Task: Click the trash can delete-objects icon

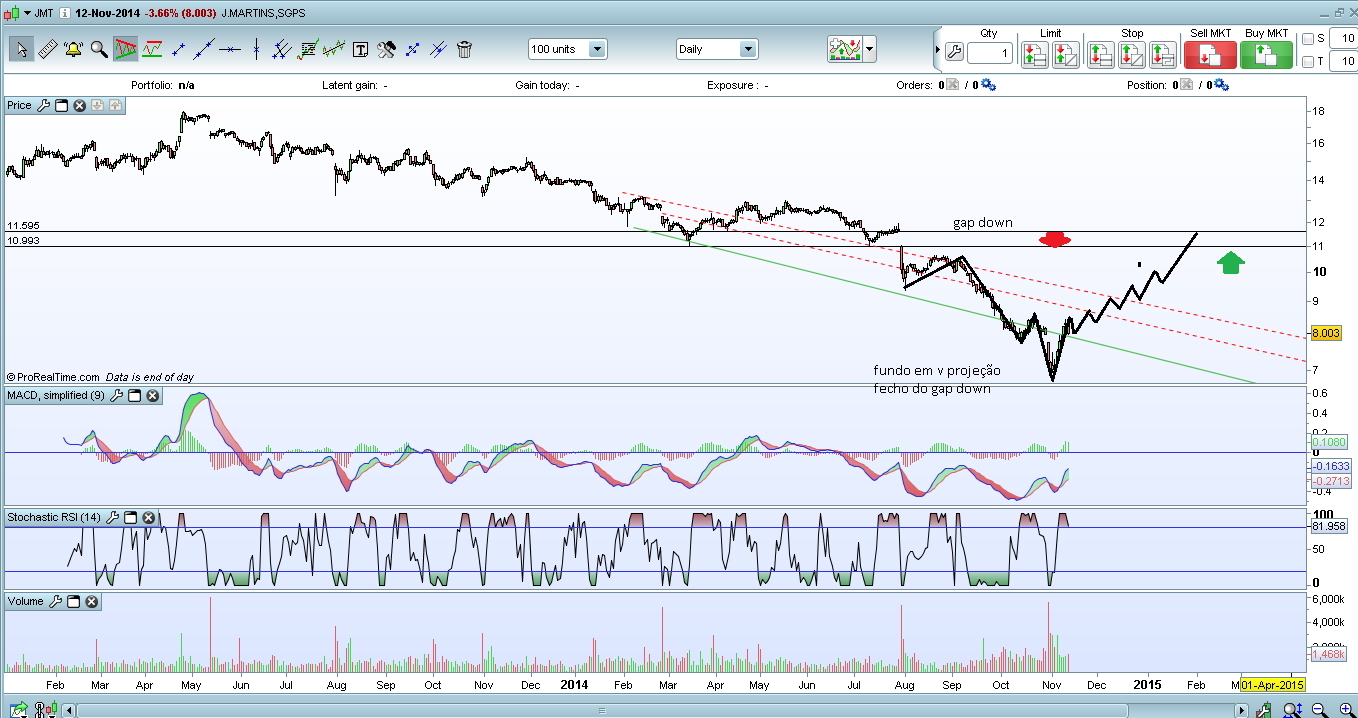Action: pyautogui.click(x=464, y=49)
